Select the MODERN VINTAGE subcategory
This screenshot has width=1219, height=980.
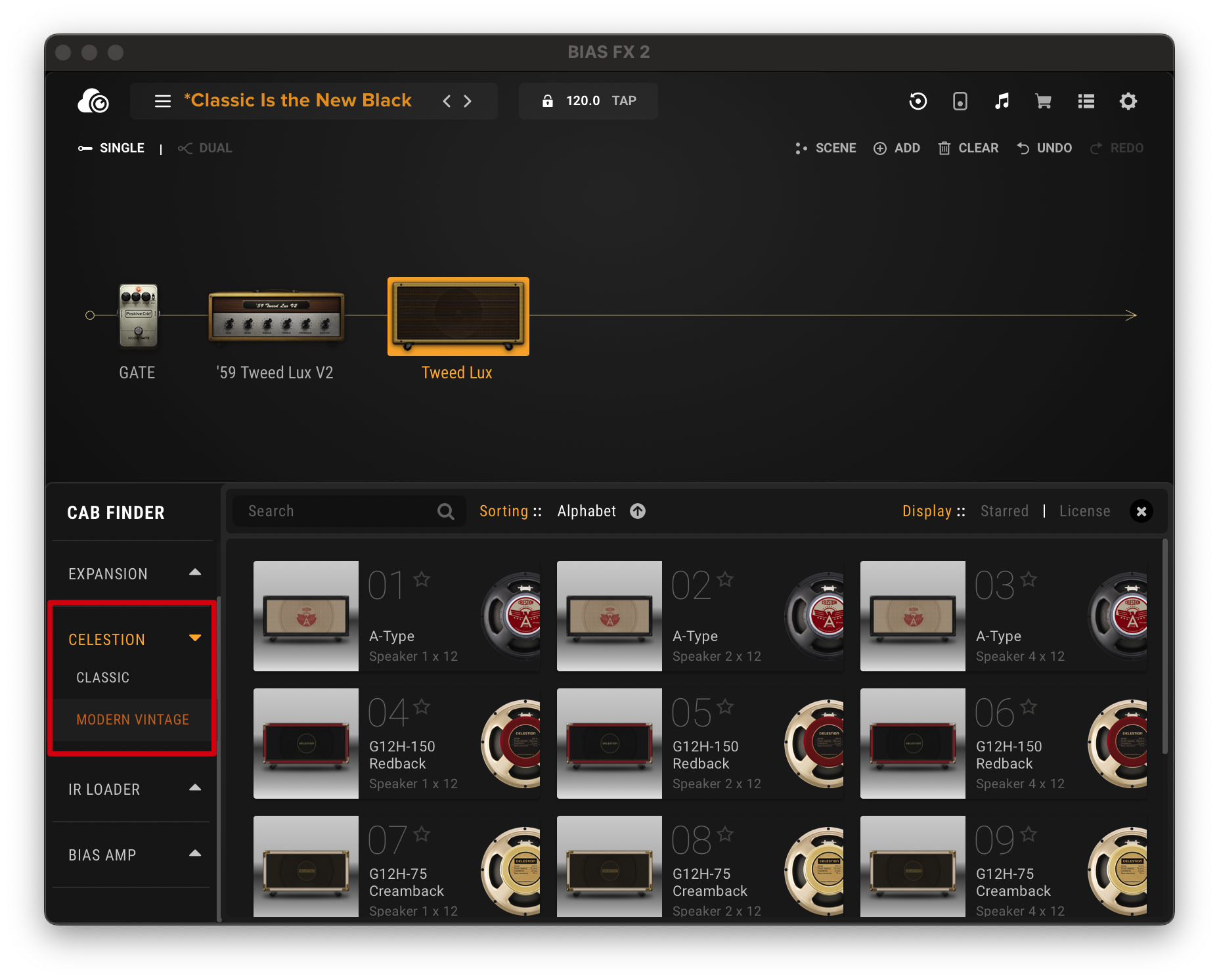[133, 719]
